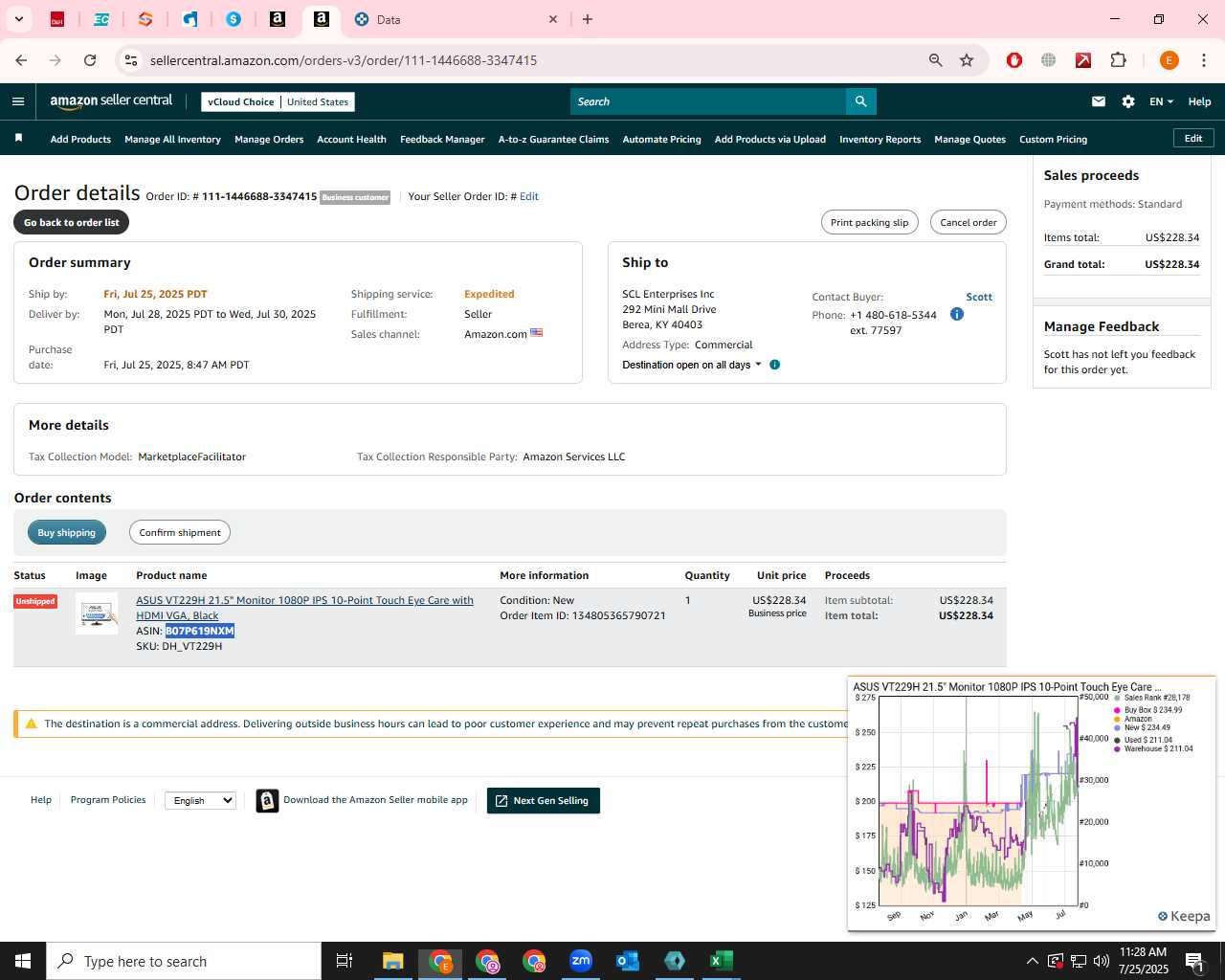Click the site information icon in address bar
Viewport: 1225px width, 980px height.
[131, 60]
